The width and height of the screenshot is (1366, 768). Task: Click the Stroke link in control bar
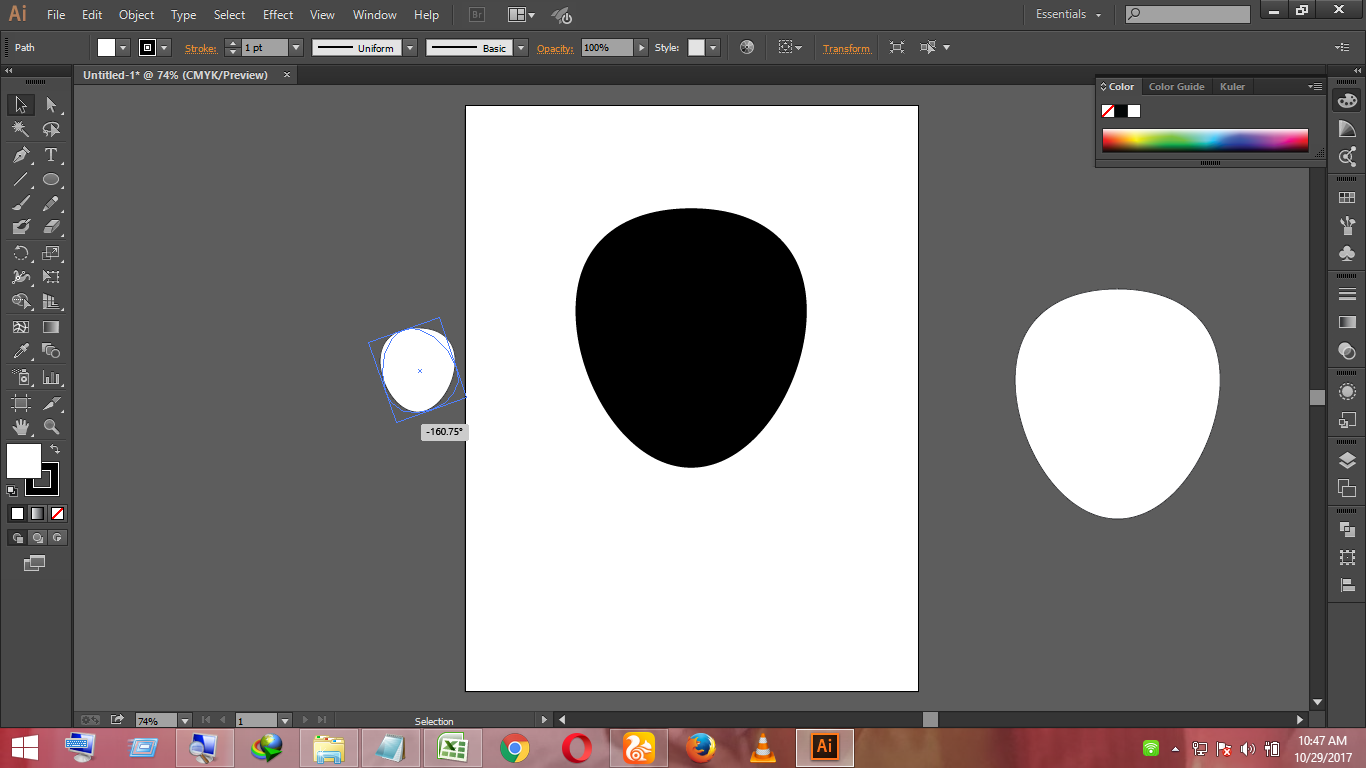[200, 48]
